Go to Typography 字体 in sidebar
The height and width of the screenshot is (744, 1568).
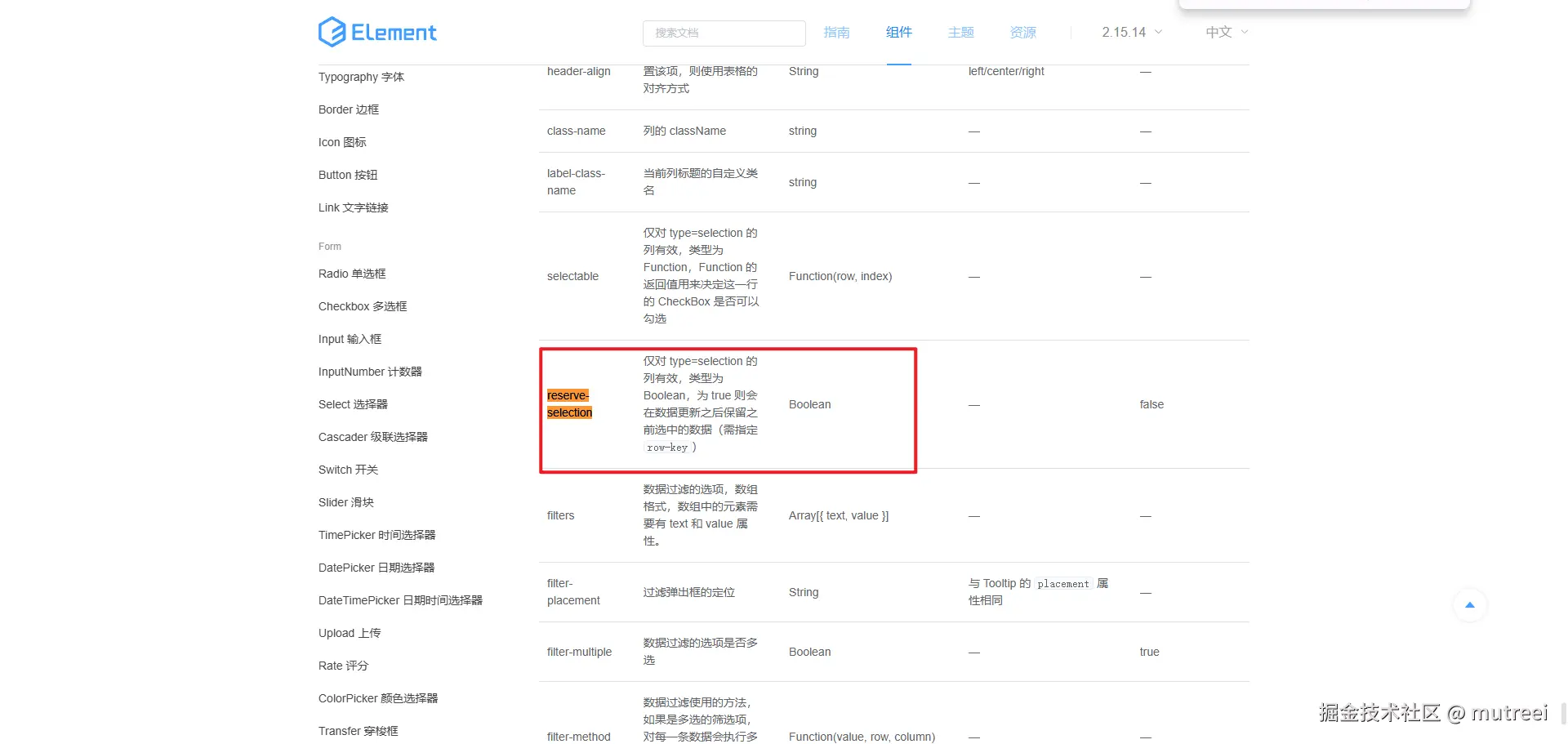pos(361,77)
